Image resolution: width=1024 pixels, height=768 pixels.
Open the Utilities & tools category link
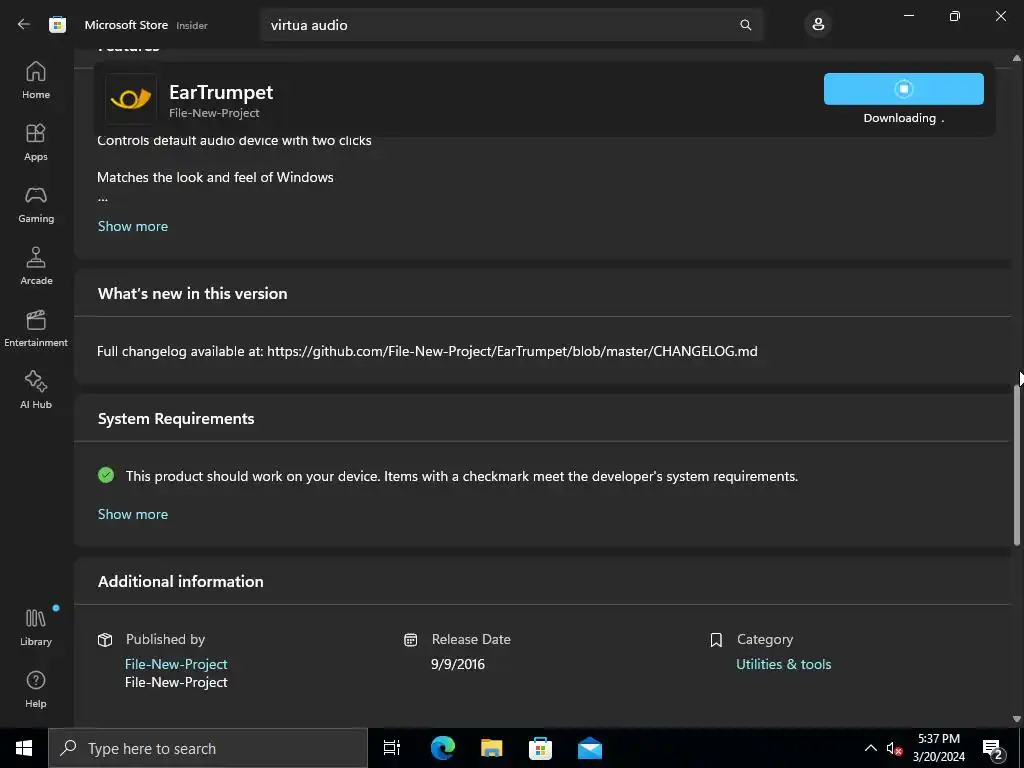click(783, 664)
